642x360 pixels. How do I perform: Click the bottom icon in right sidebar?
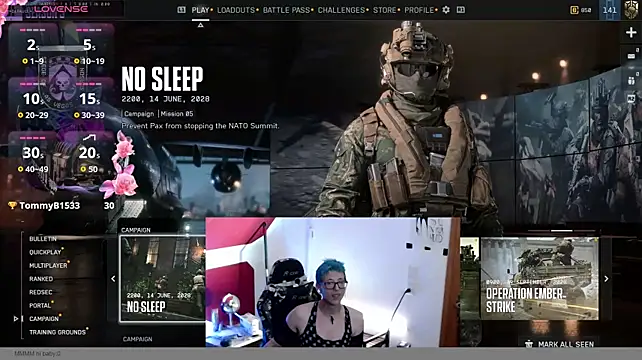coord(631,99)
